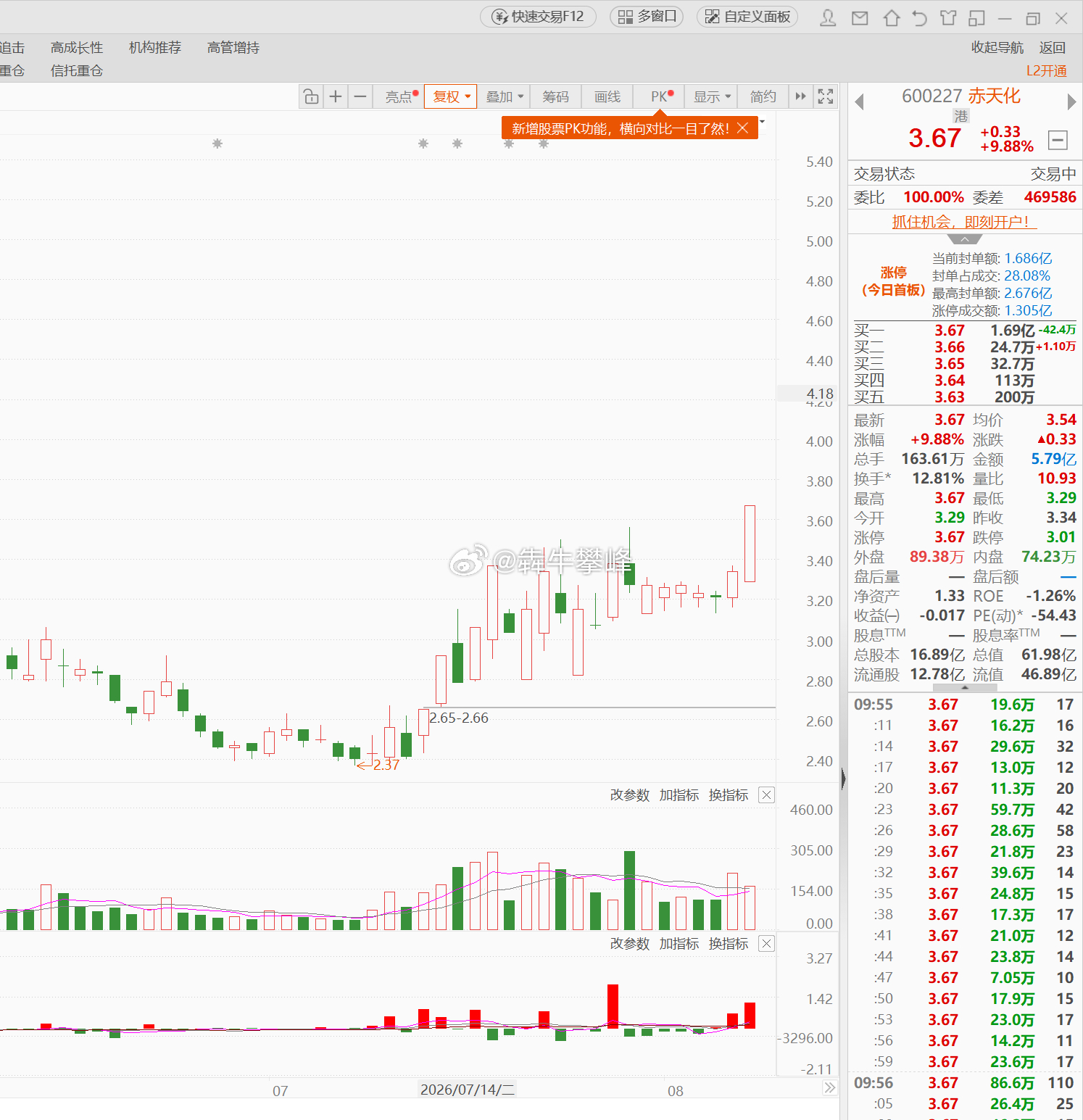The height and width of the screenshot is (1120, 1083).
Task: Close the PK feature tooltip
Action: 742,128
